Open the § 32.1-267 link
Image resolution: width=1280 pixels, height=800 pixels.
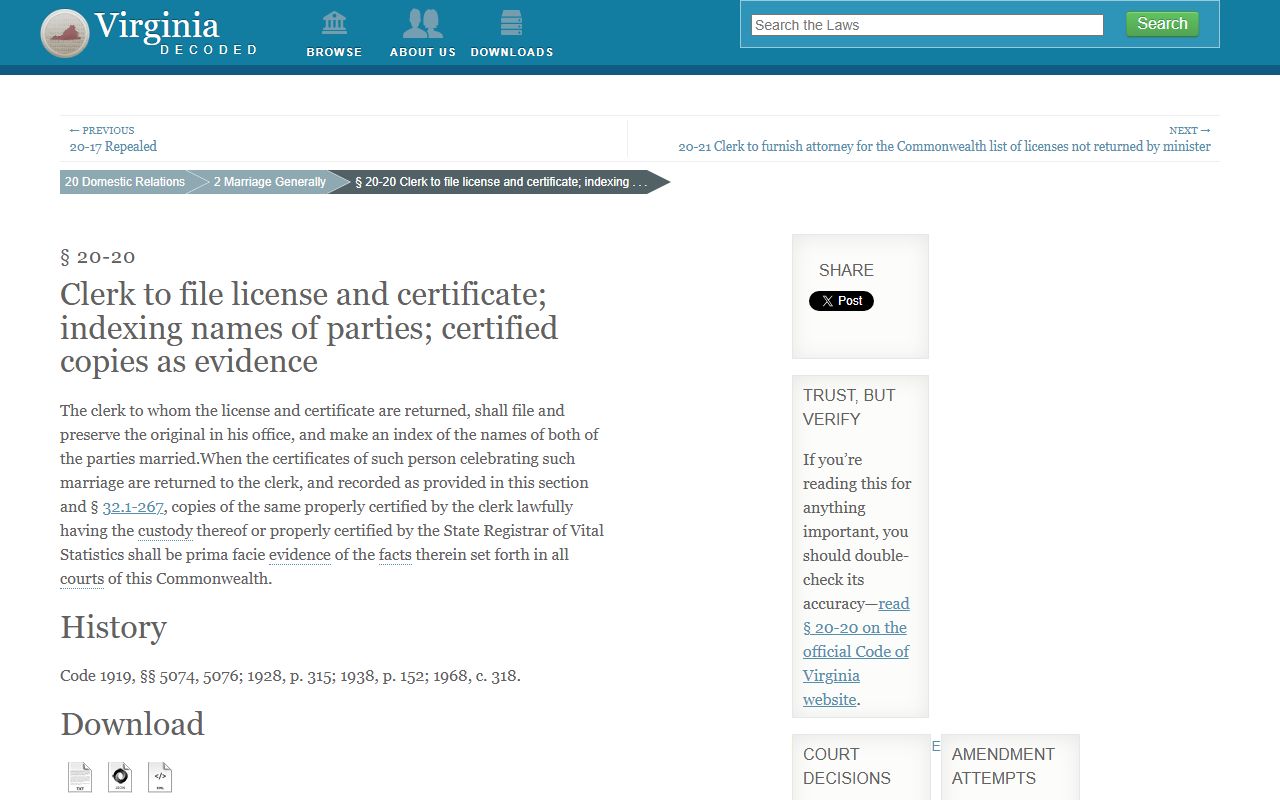pos(133,507)
